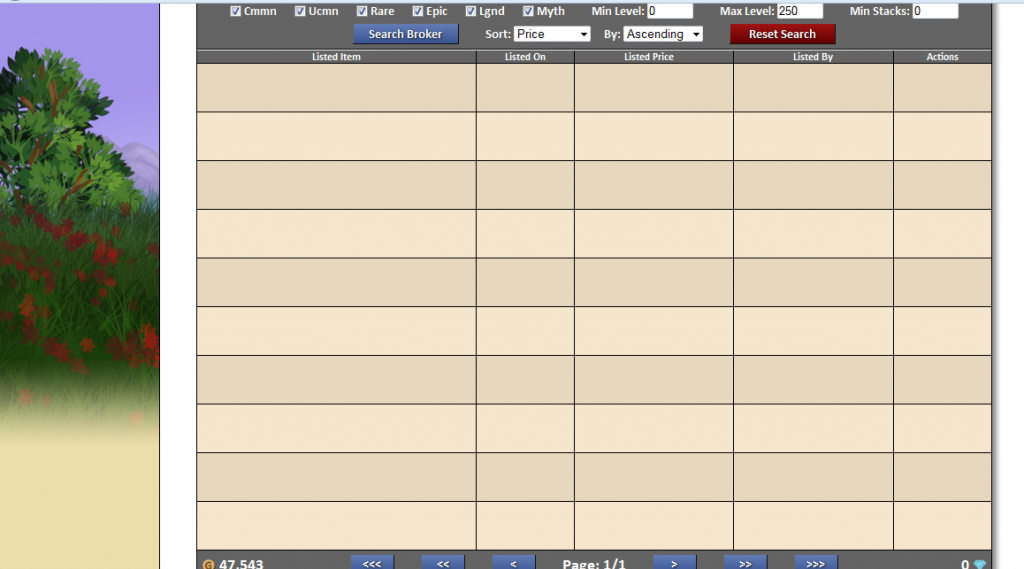Click the Max Level input field
Image resolution: width=1024 pixels, height=569 pixels.
(x=800, y=11)
